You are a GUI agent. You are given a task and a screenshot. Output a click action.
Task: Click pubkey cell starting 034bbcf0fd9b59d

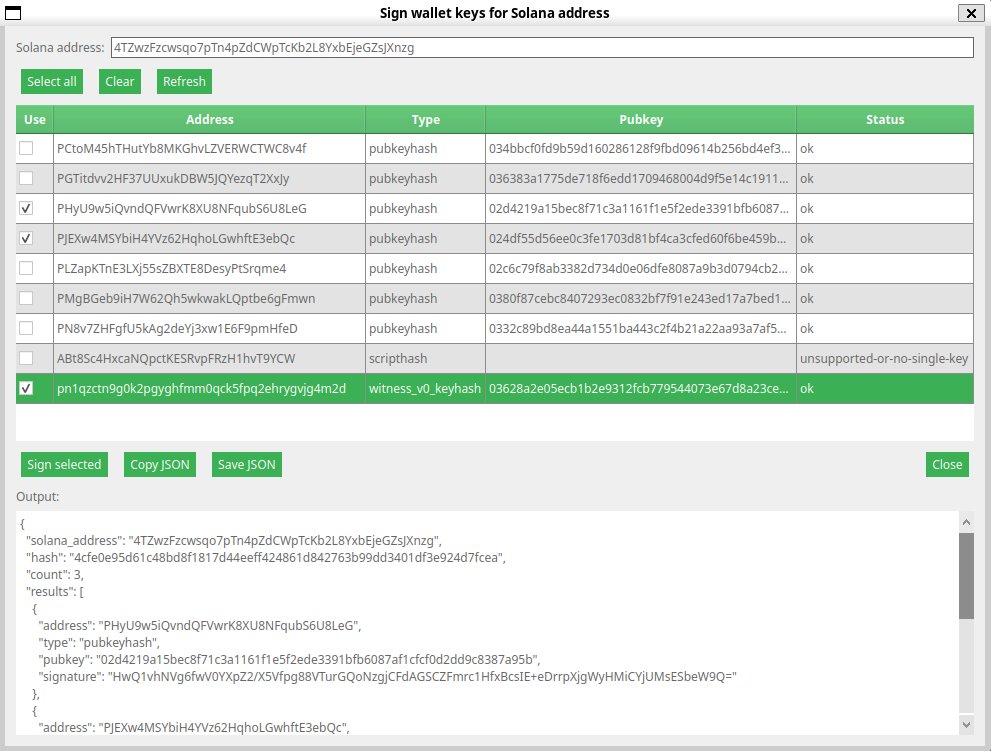(x=641, y=149)
